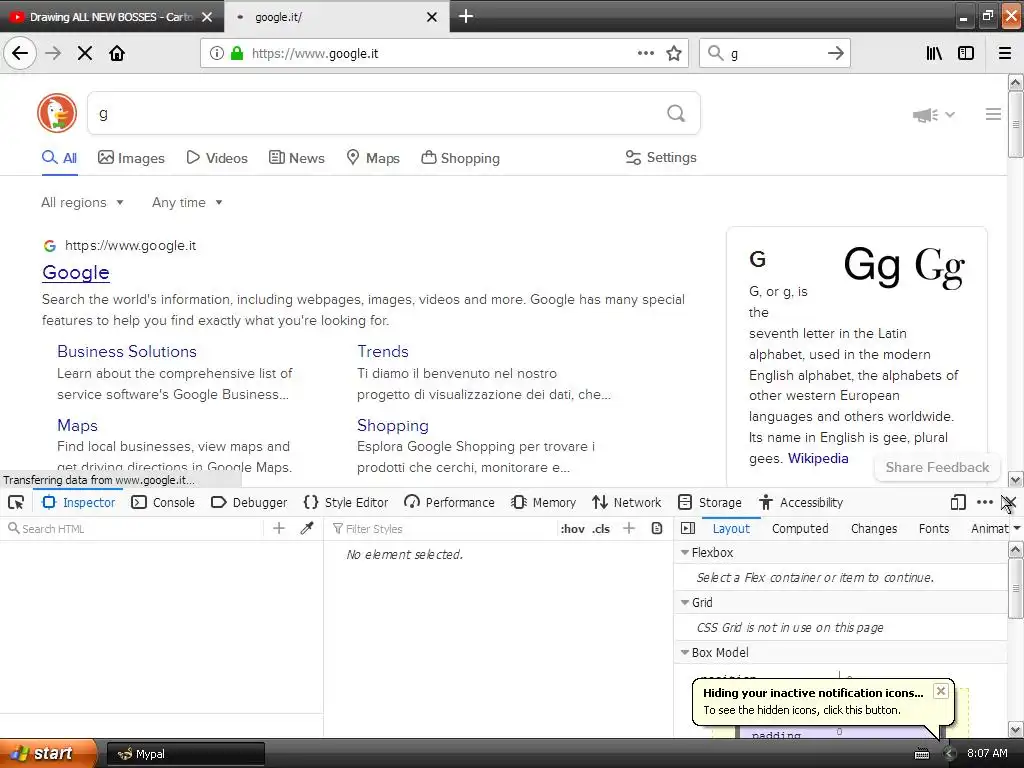Dismiss the notification icons balloon
The height and width of the screenshot is (768, 1024).
(940, 691)
